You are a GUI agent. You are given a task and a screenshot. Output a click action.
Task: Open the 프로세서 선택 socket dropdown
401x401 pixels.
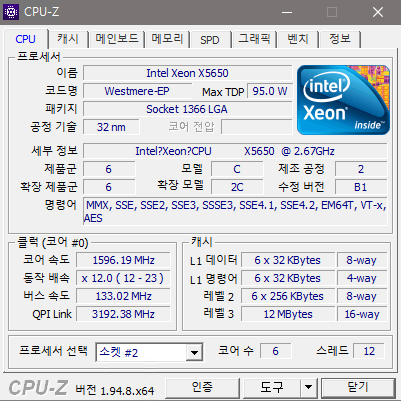coord(149,352)
